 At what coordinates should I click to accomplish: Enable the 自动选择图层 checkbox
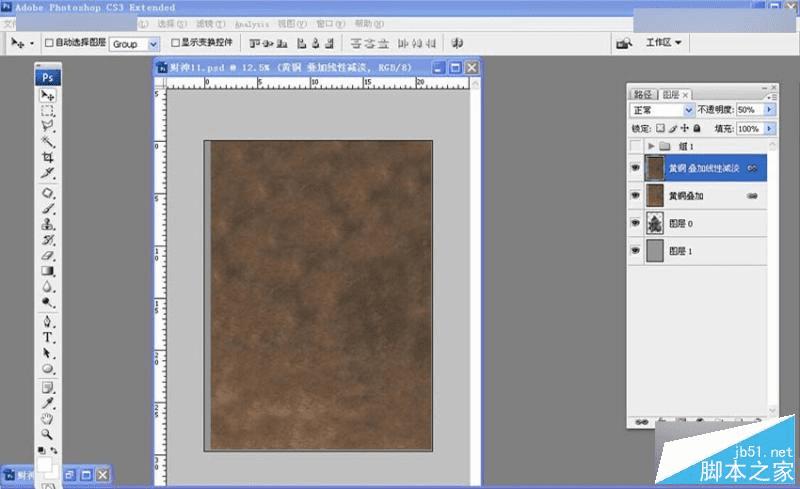48,44
